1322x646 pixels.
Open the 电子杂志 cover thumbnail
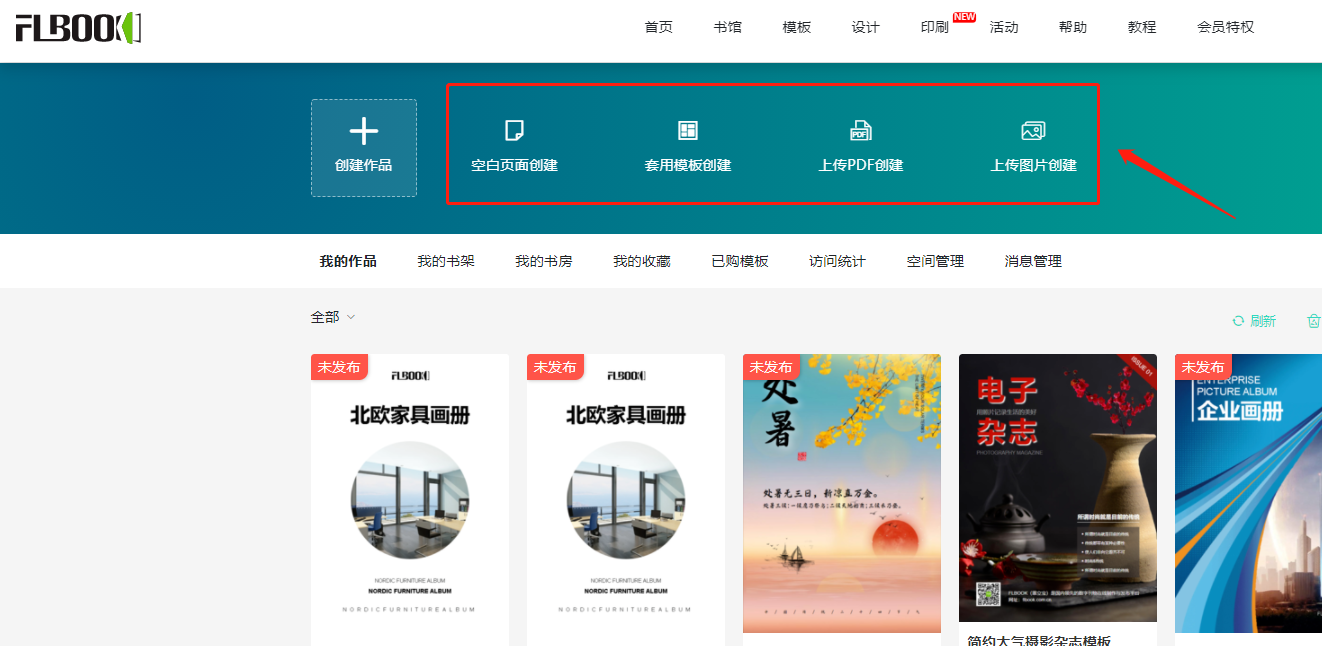[x=1058, y=488]
